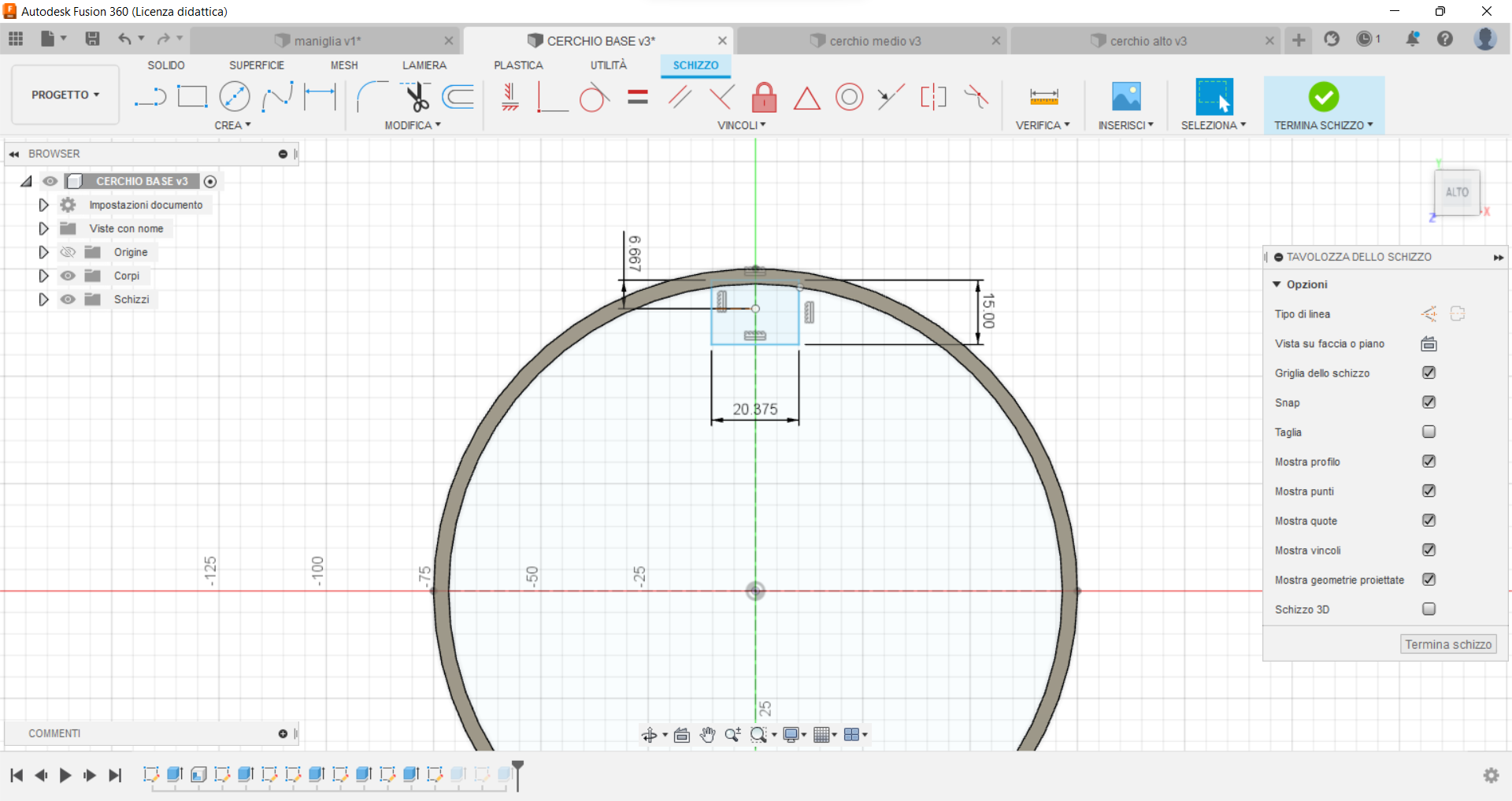
Task: Open the SELEZIONA dropdown
Action: click(x=1214, y=124)
